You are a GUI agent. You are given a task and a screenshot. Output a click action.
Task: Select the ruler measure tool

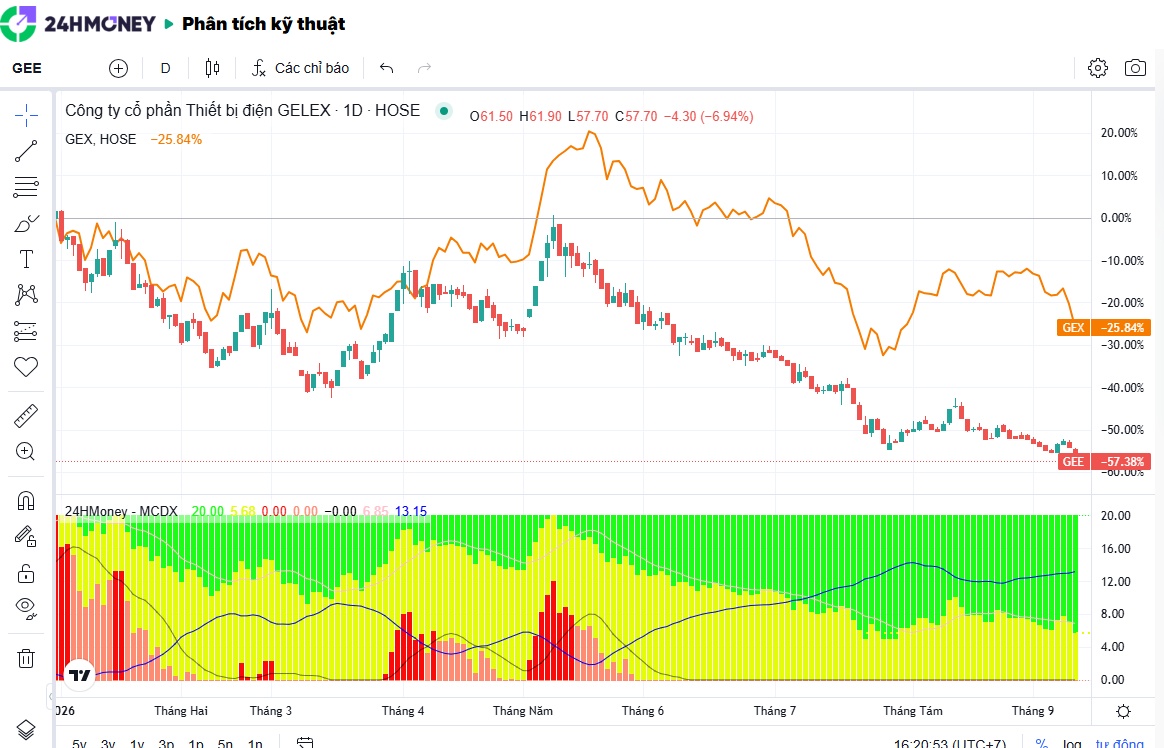(26, 416)
